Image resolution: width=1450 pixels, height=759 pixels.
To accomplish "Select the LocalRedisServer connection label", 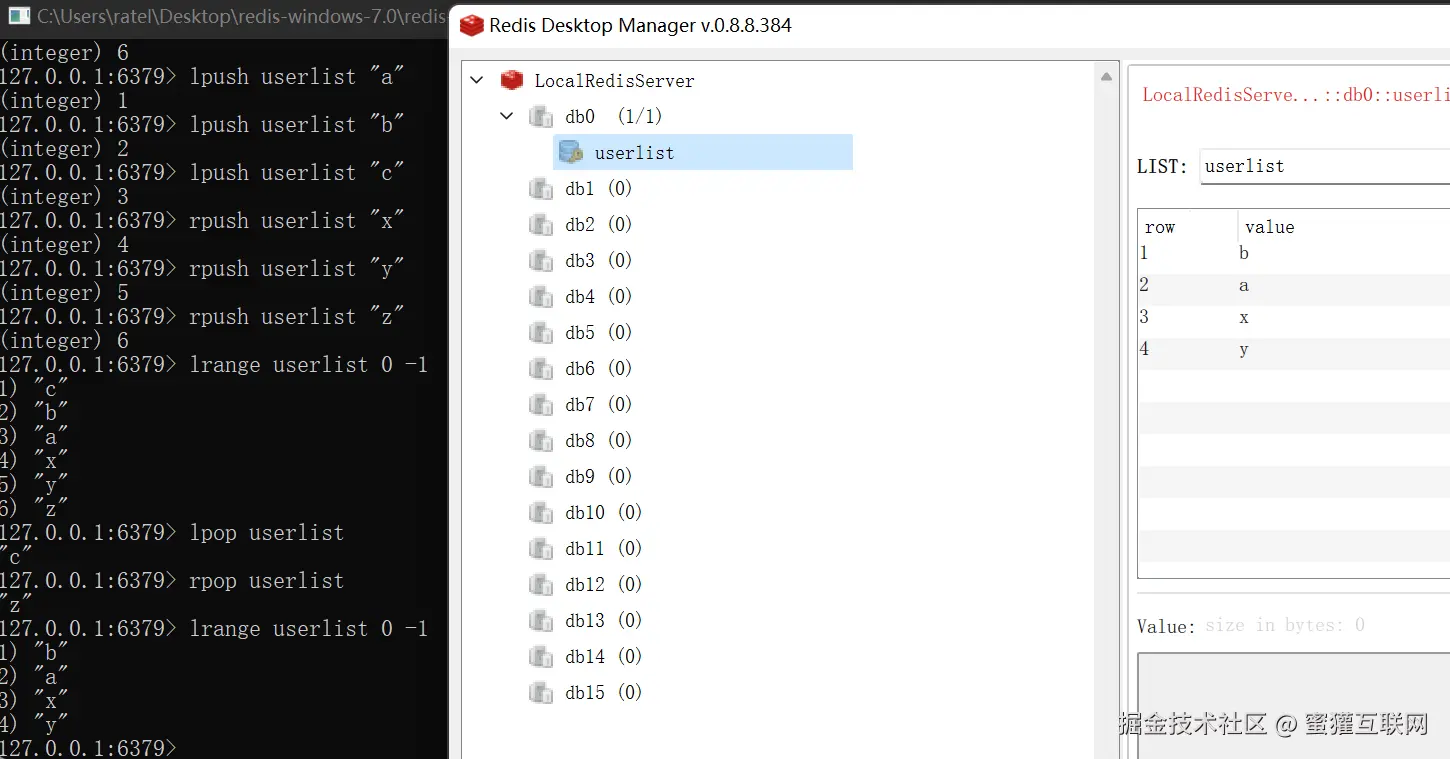I will click(x=614, y=81).
